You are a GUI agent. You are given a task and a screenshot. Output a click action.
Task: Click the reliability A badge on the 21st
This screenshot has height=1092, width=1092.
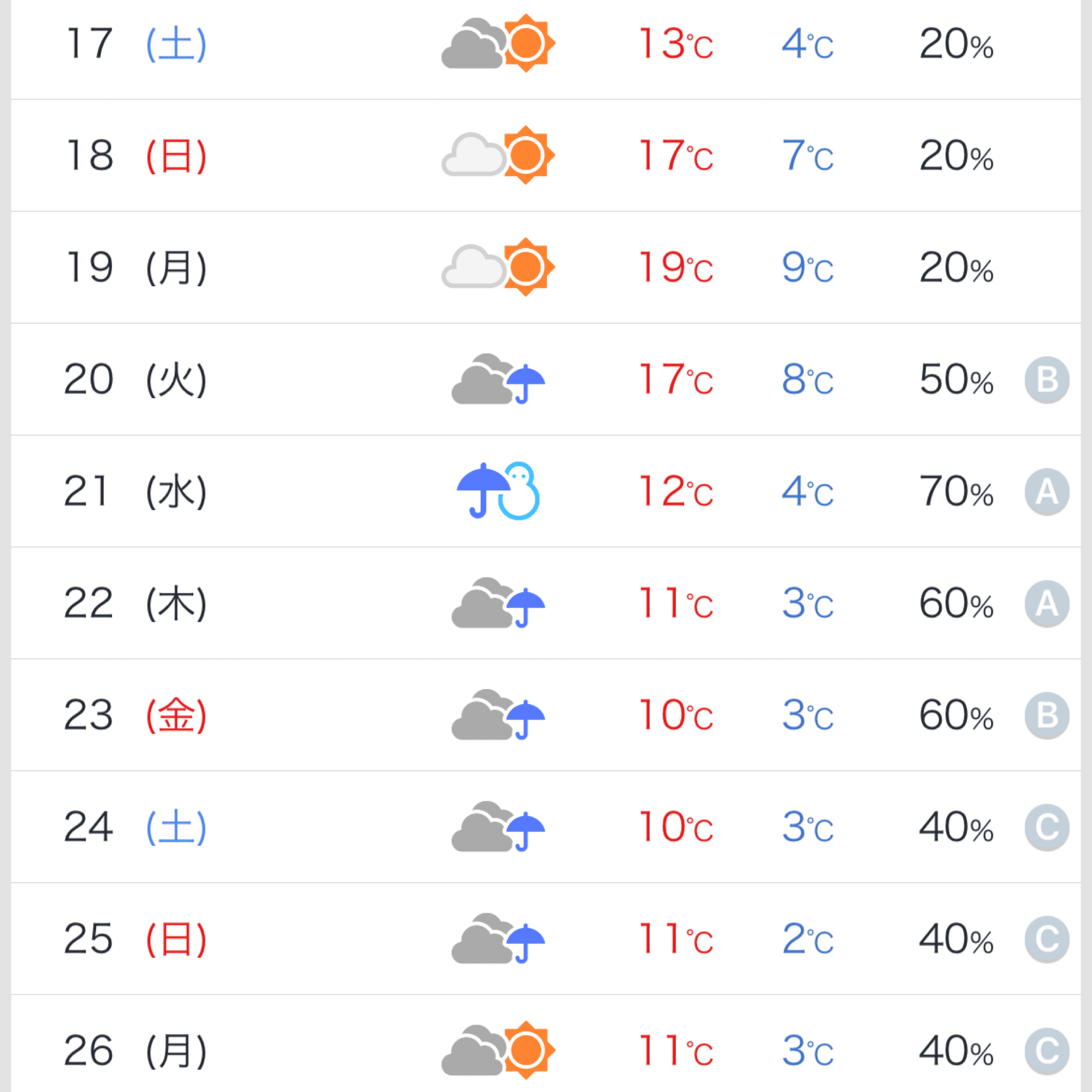(x=1046, y=492)
